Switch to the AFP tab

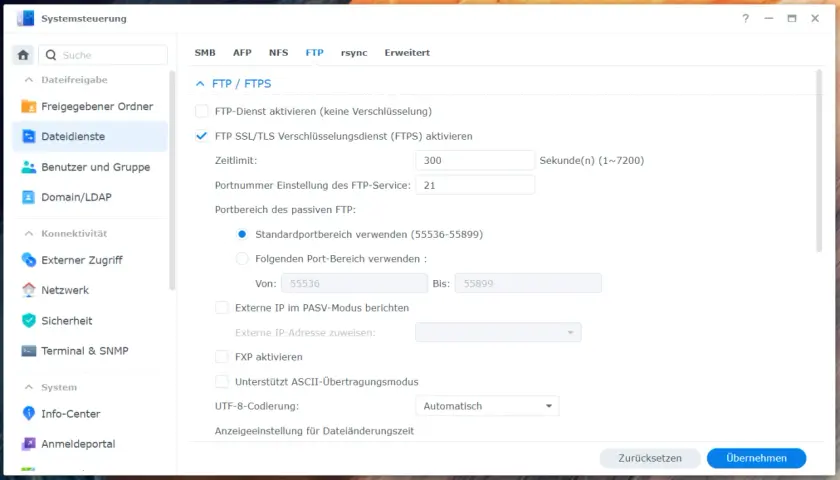click(x=242, y=52)
